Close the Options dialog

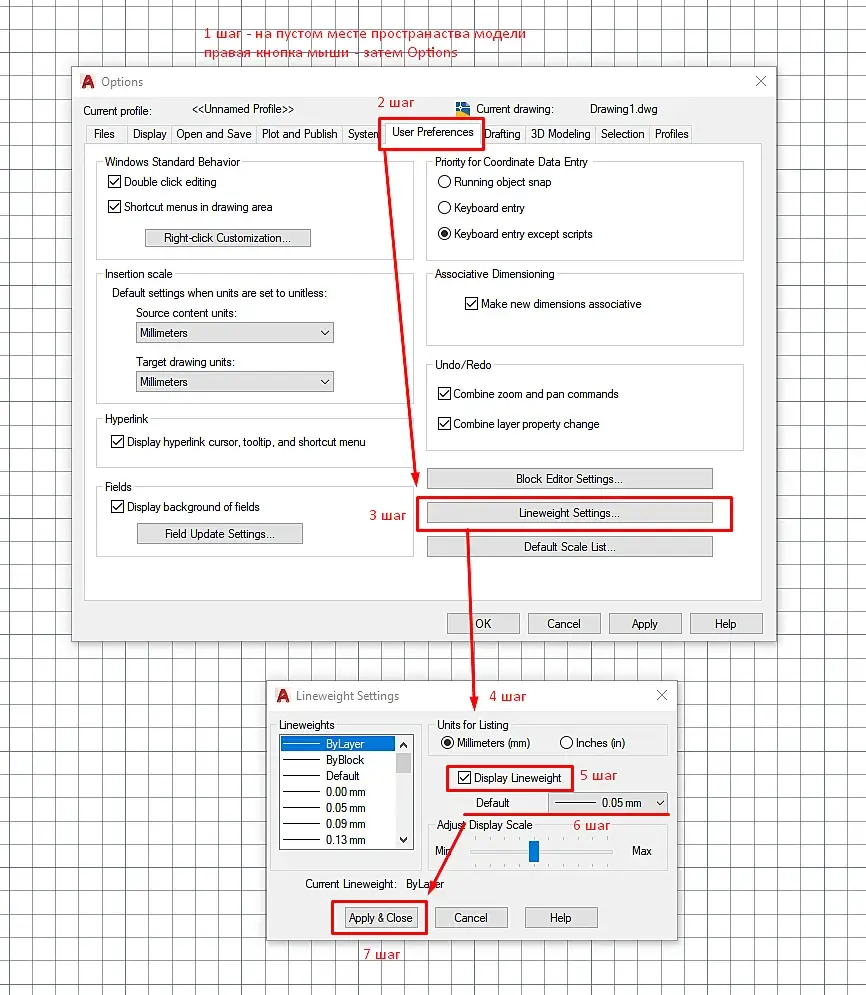tap(761, 81)
